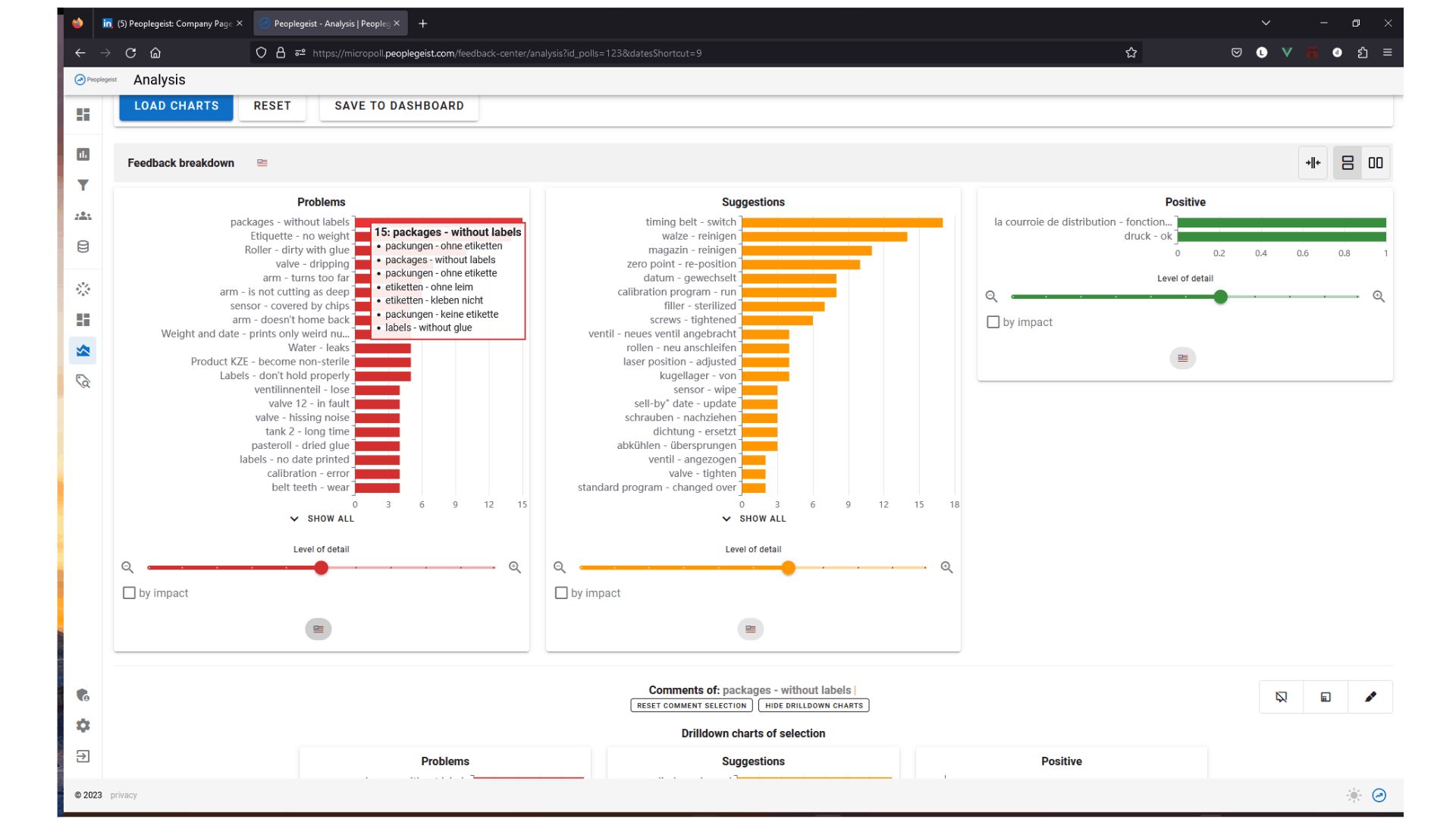This screenshot has width=1456, height=819.
Task: Click the HIDE DRILLDOWN CHARTS button
Action: 813,705
